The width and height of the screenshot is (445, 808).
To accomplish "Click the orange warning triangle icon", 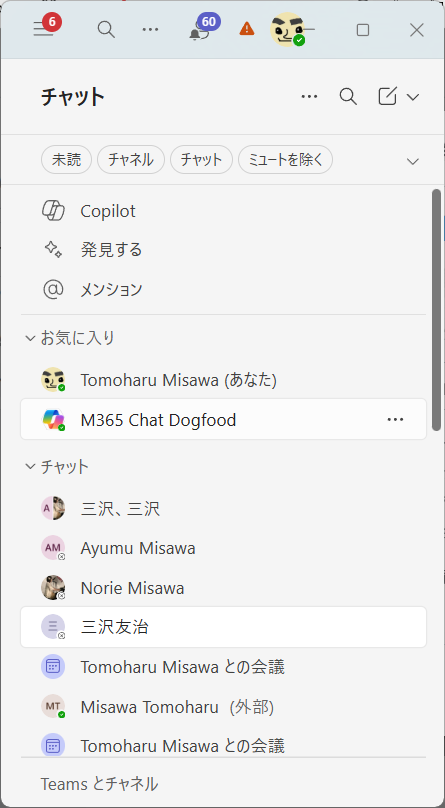I will (247, 29).
